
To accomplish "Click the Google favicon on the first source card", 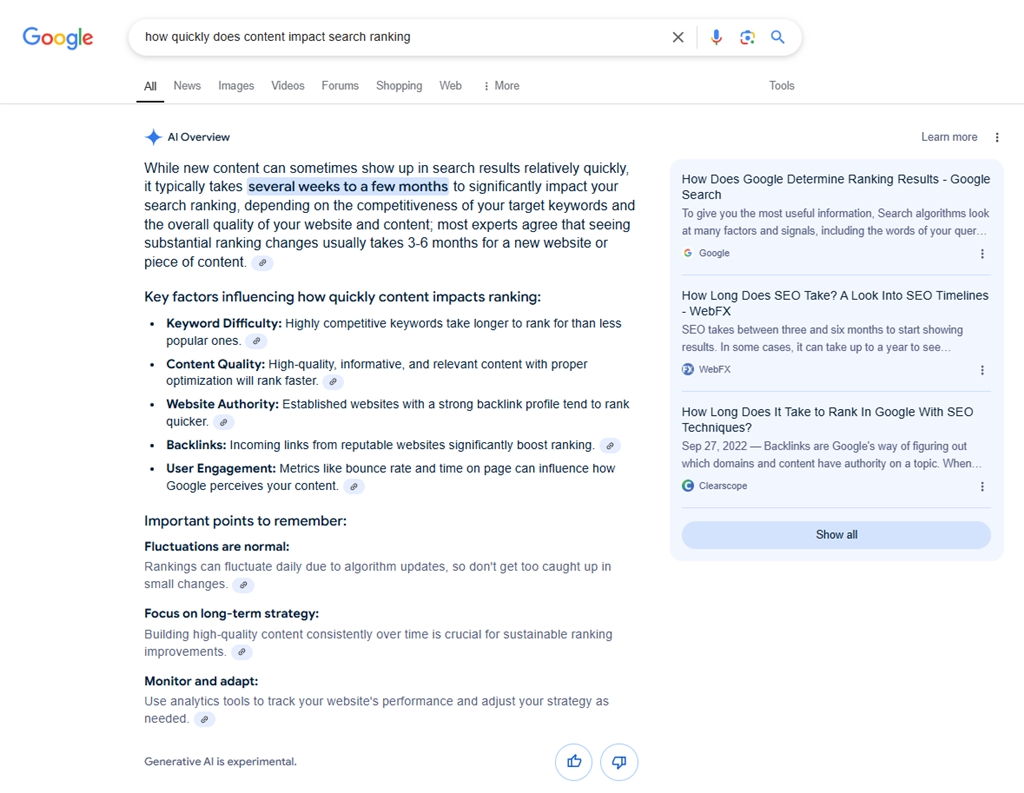I will click(x=688, y=253).
